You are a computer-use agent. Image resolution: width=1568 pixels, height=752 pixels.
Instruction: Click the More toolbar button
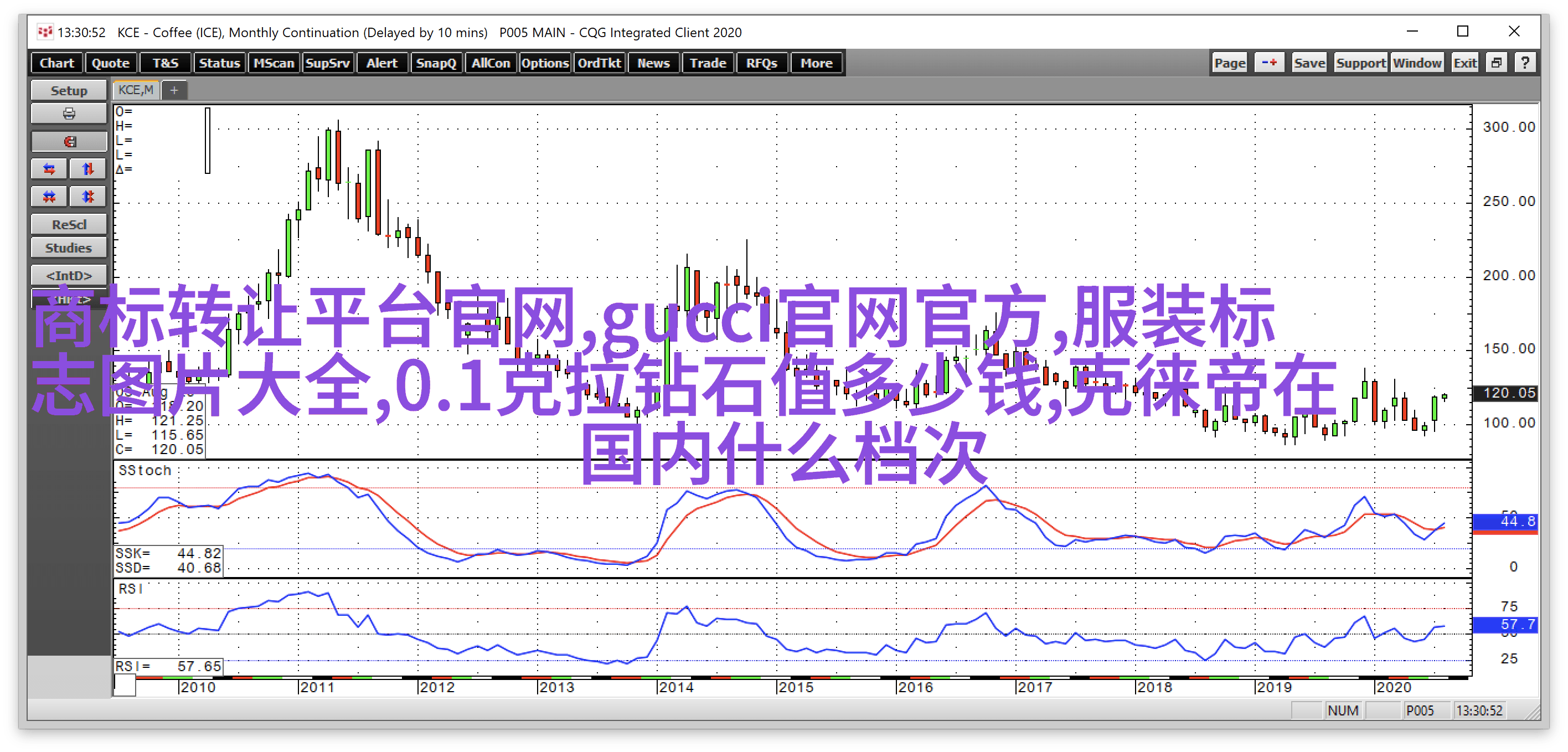816,63
